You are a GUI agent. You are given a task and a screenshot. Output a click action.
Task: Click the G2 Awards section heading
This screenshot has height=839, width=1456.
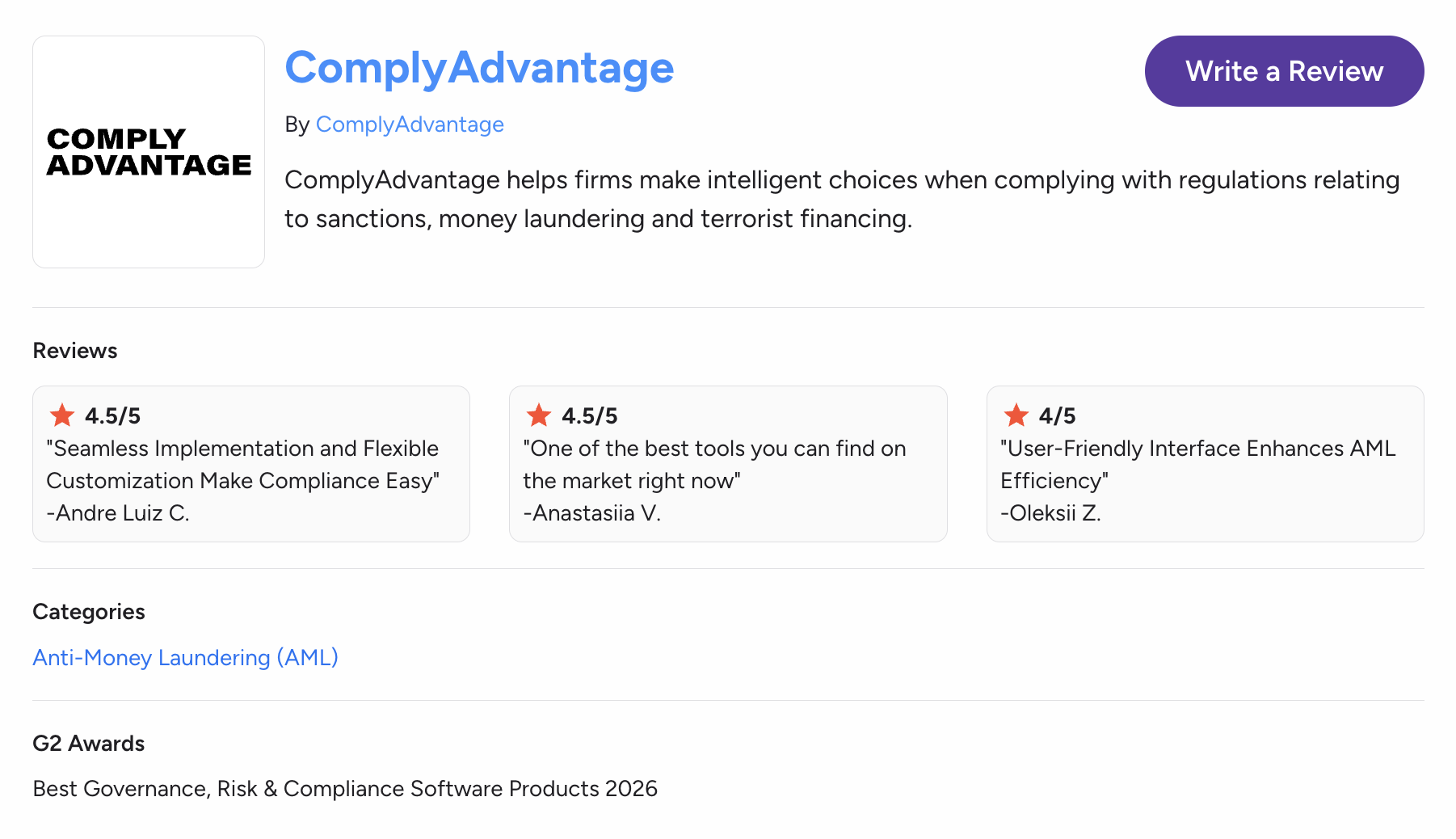tap(89, 744)
